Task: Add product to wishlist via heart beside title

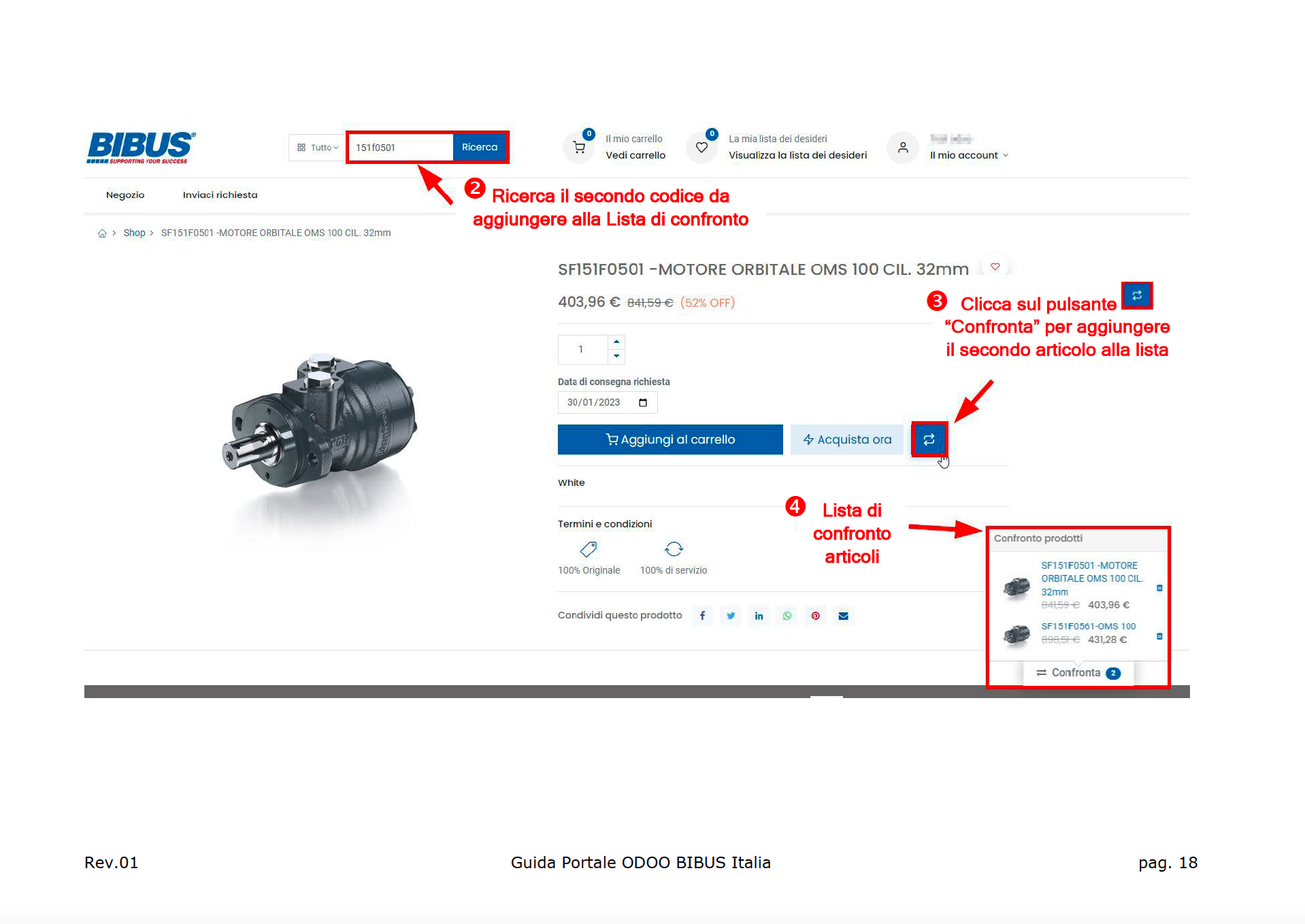Action: 995,267
